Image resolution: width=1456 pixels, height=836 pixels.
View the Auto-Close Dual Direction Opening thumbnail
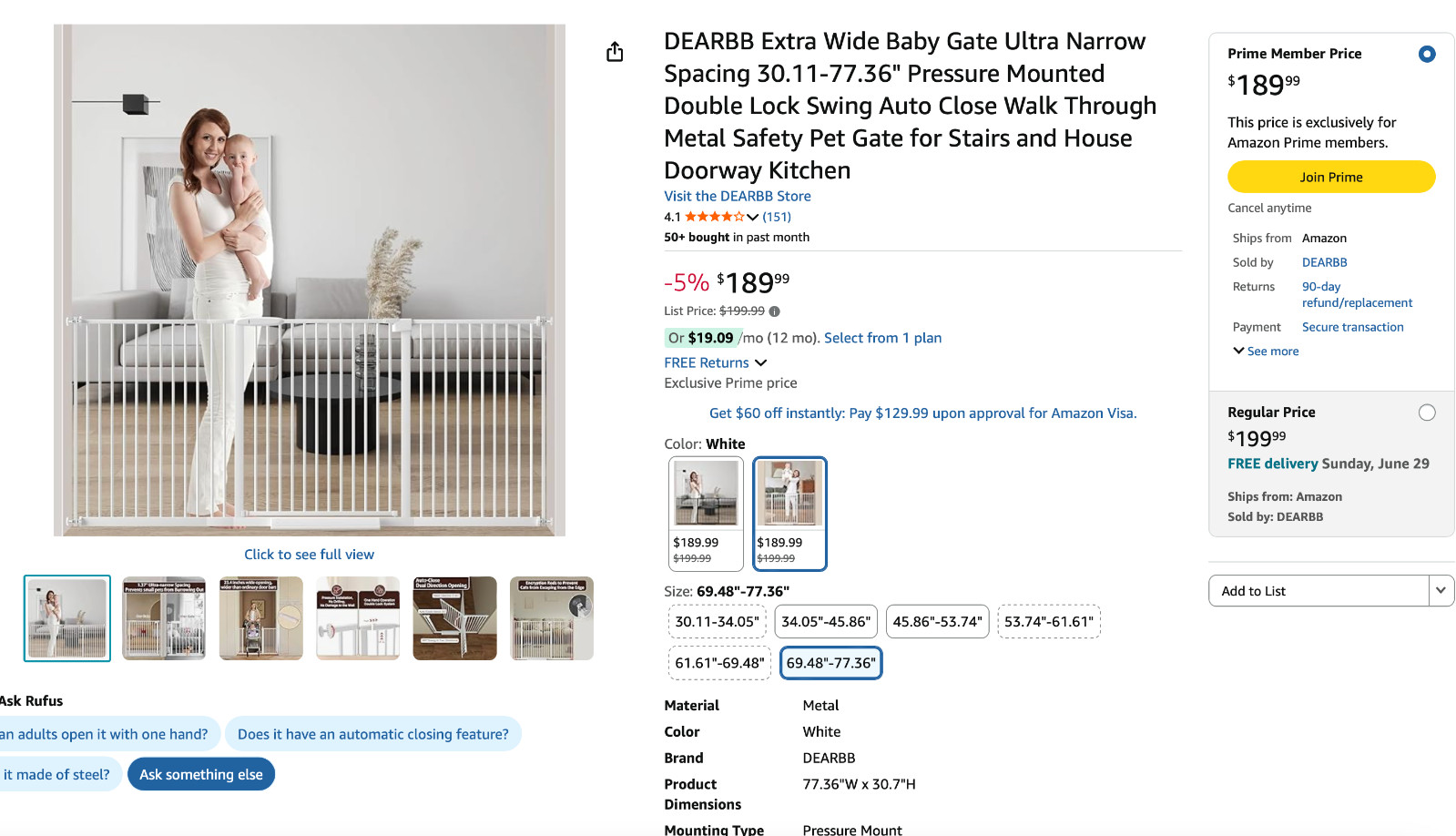(x=454, y=617)
